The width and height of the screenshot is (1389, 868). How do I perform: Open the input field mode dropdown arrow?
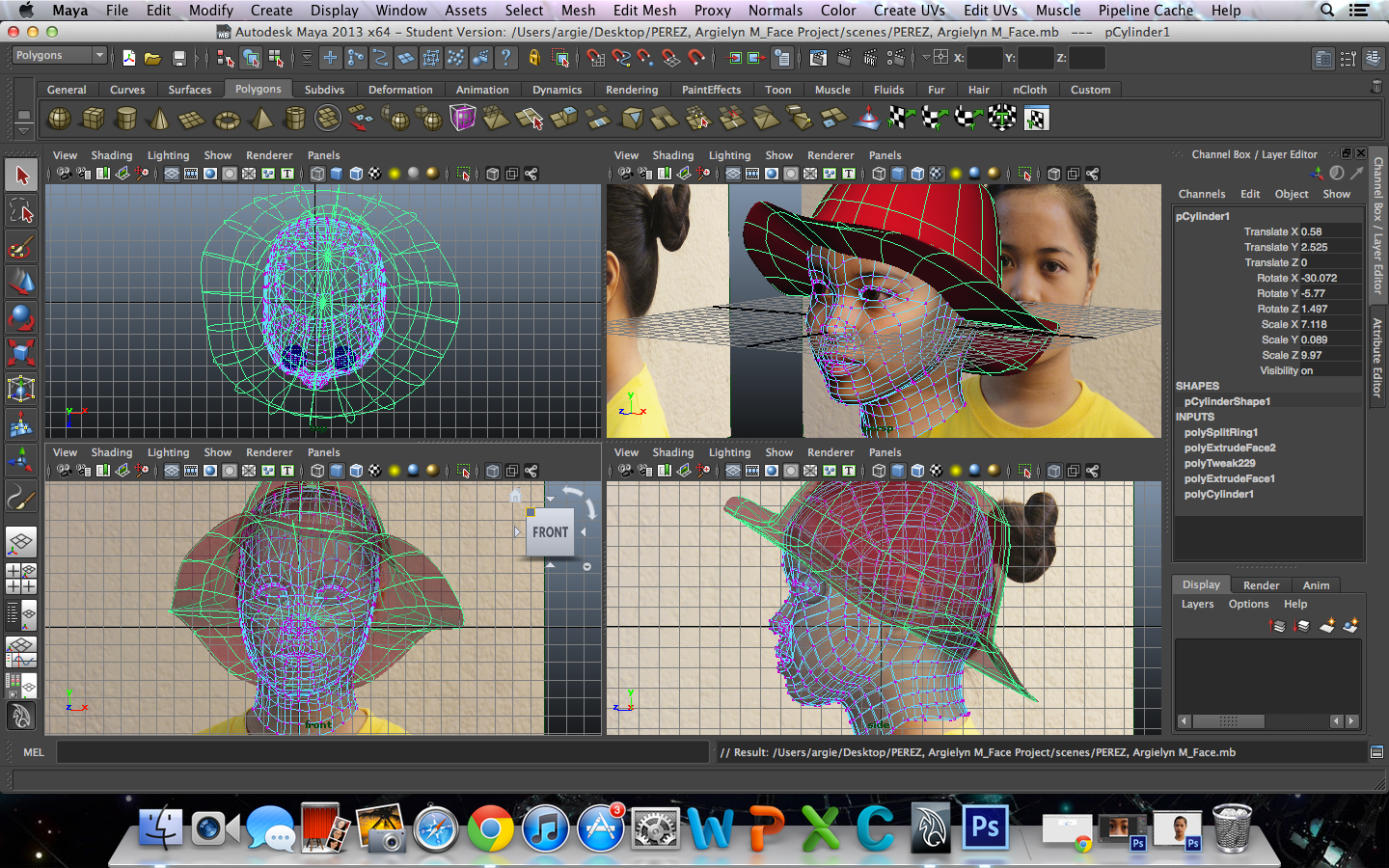coord(926,57)
